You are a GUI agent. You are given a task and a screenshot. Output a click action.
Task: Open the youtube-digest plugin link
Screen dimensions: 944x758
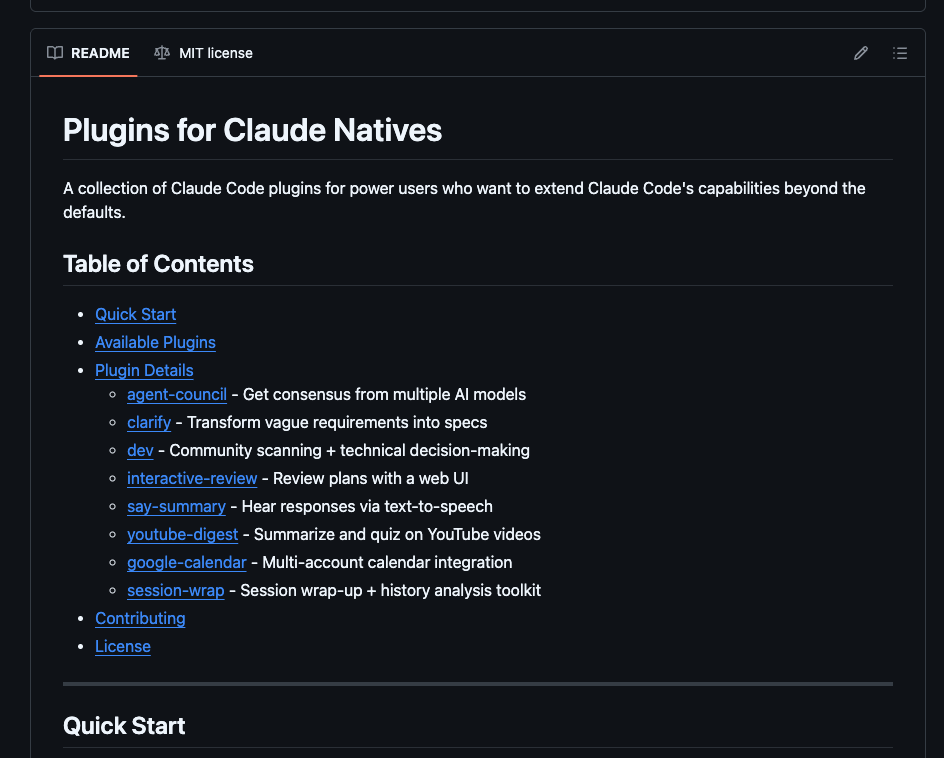point(182,534)
